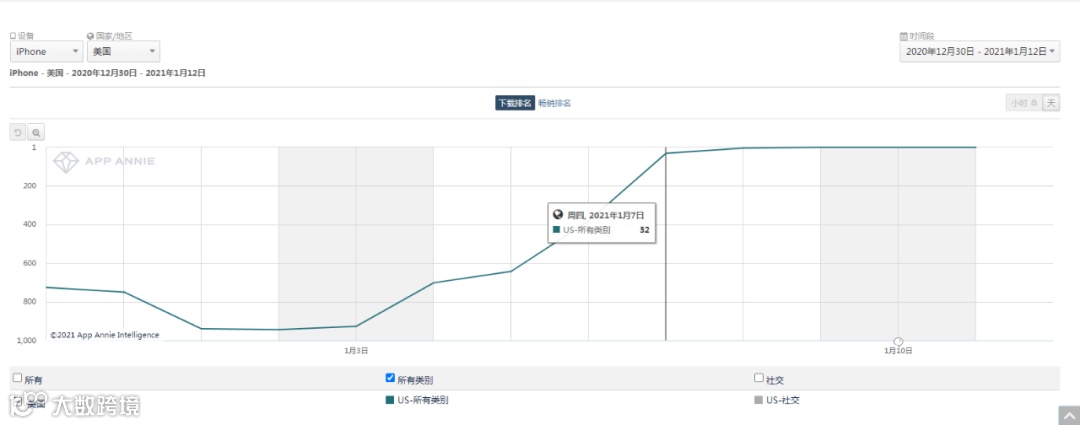Click the scroll-to-top arrow button

coord(1069,415)
